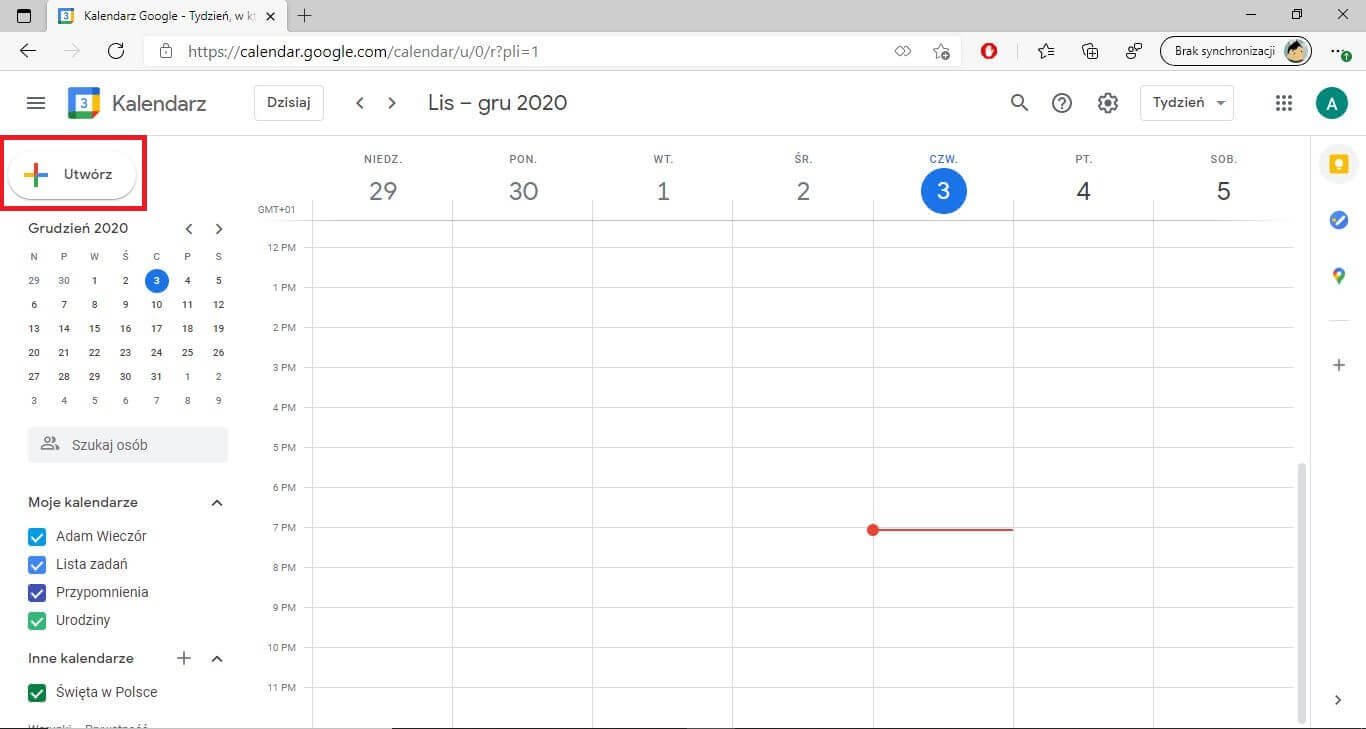Viewport: 1366px width, 729px height.
Task: Click the red Opera extension icon
Action: (989, 51)
